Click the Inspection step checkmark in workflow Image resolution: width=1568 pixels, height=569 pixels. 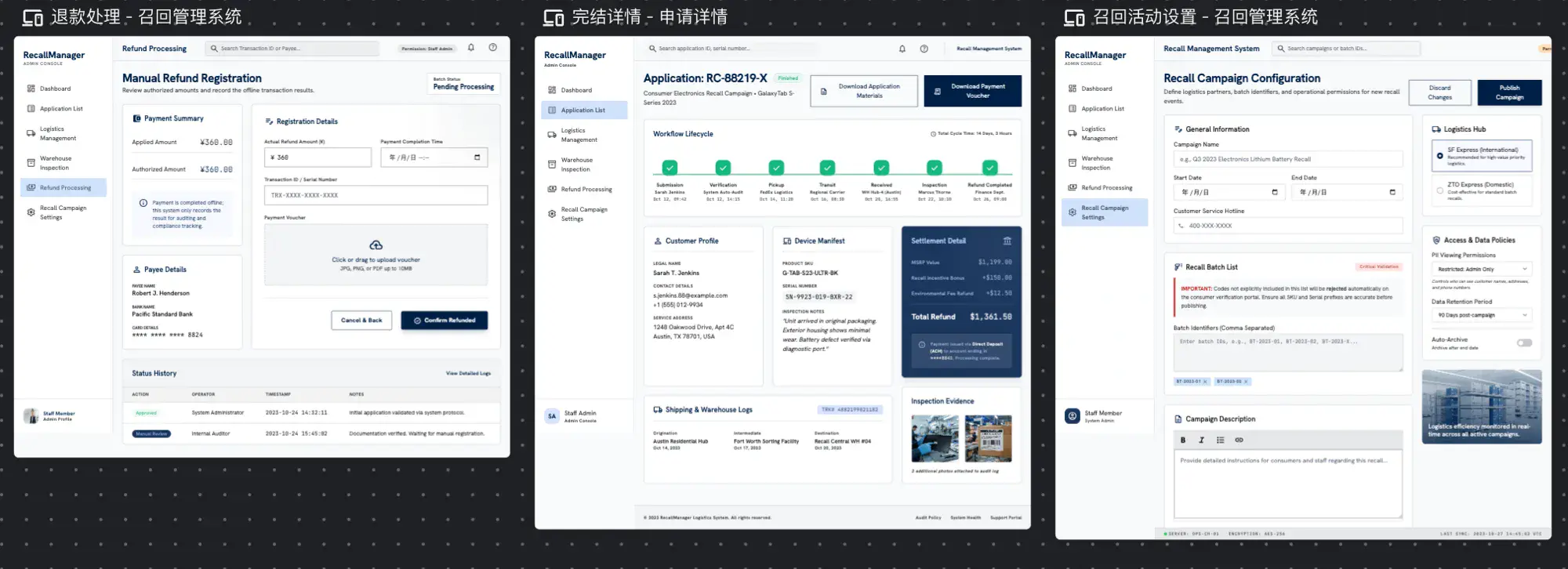pos(935,167)
